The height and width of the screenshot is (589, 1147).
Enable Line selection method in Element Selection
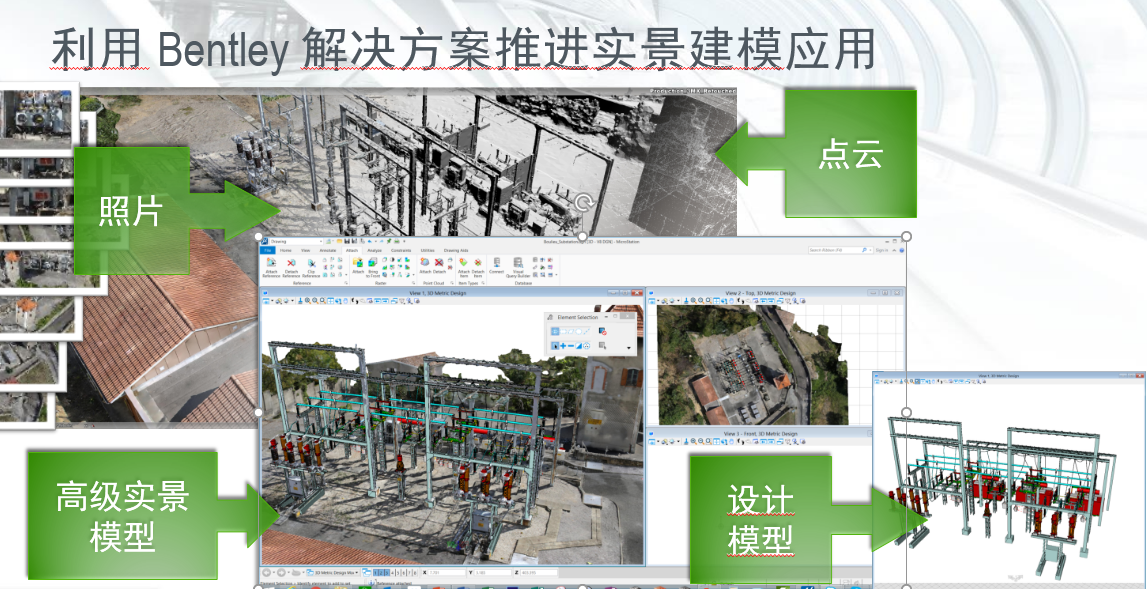coord(587,331)
